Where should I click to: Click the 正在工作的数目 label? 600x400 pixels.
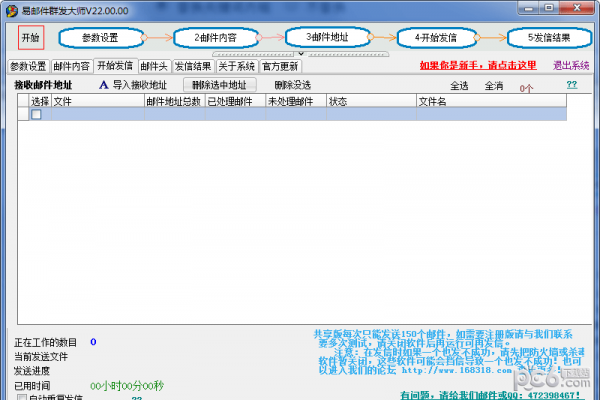tap(46, 342)
